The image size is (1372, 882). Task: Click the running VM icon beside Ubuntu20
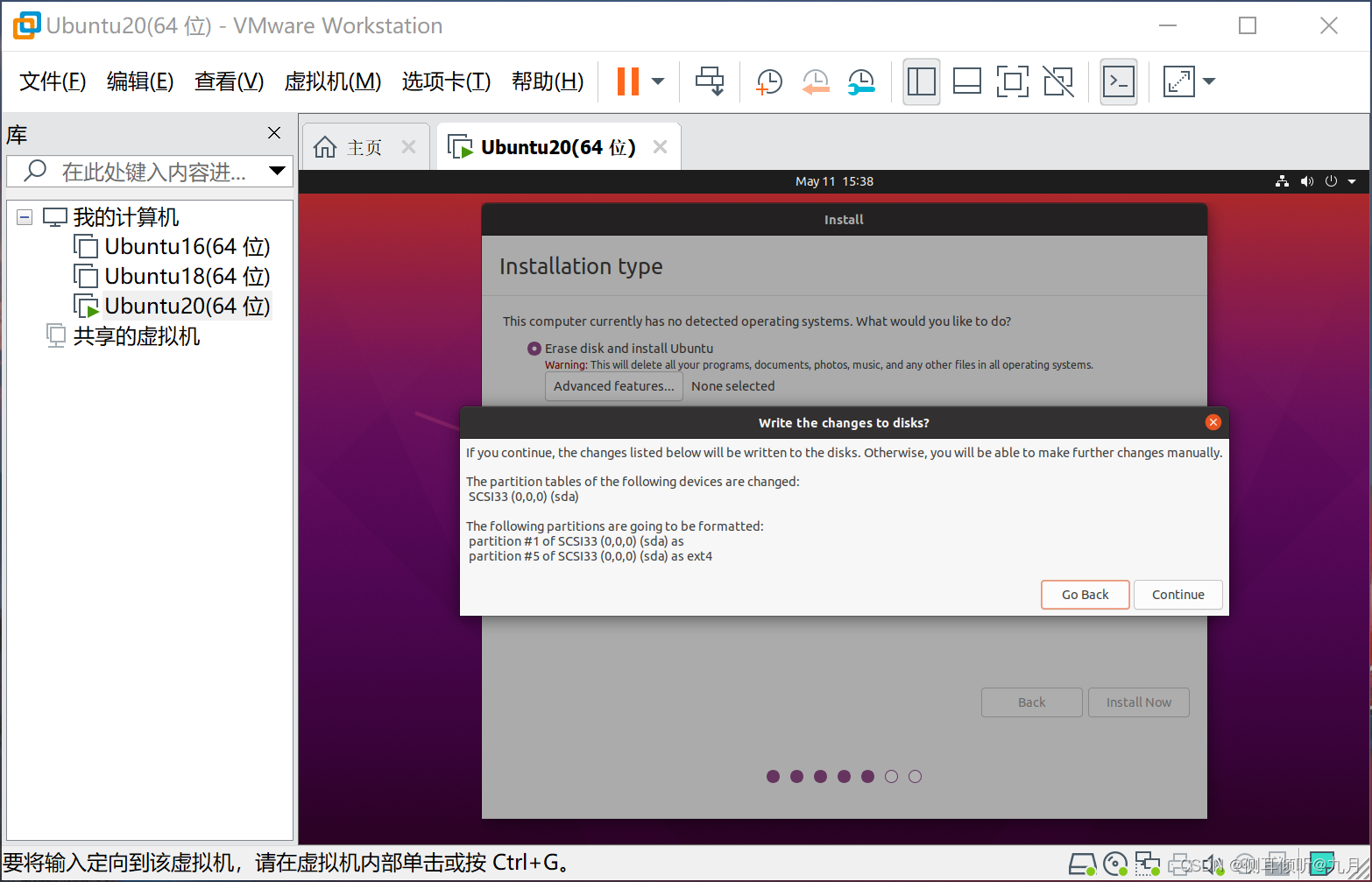(x=86, y=306)
